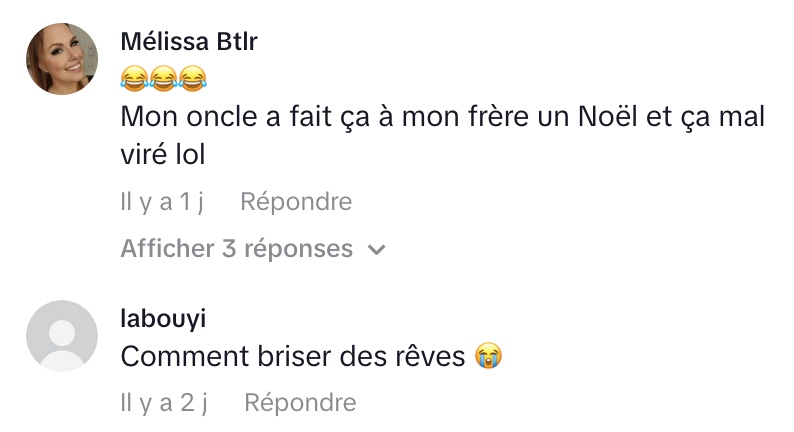Click Mélissa Btlr's profile picture
794x432 pixels.
point(62,59)
